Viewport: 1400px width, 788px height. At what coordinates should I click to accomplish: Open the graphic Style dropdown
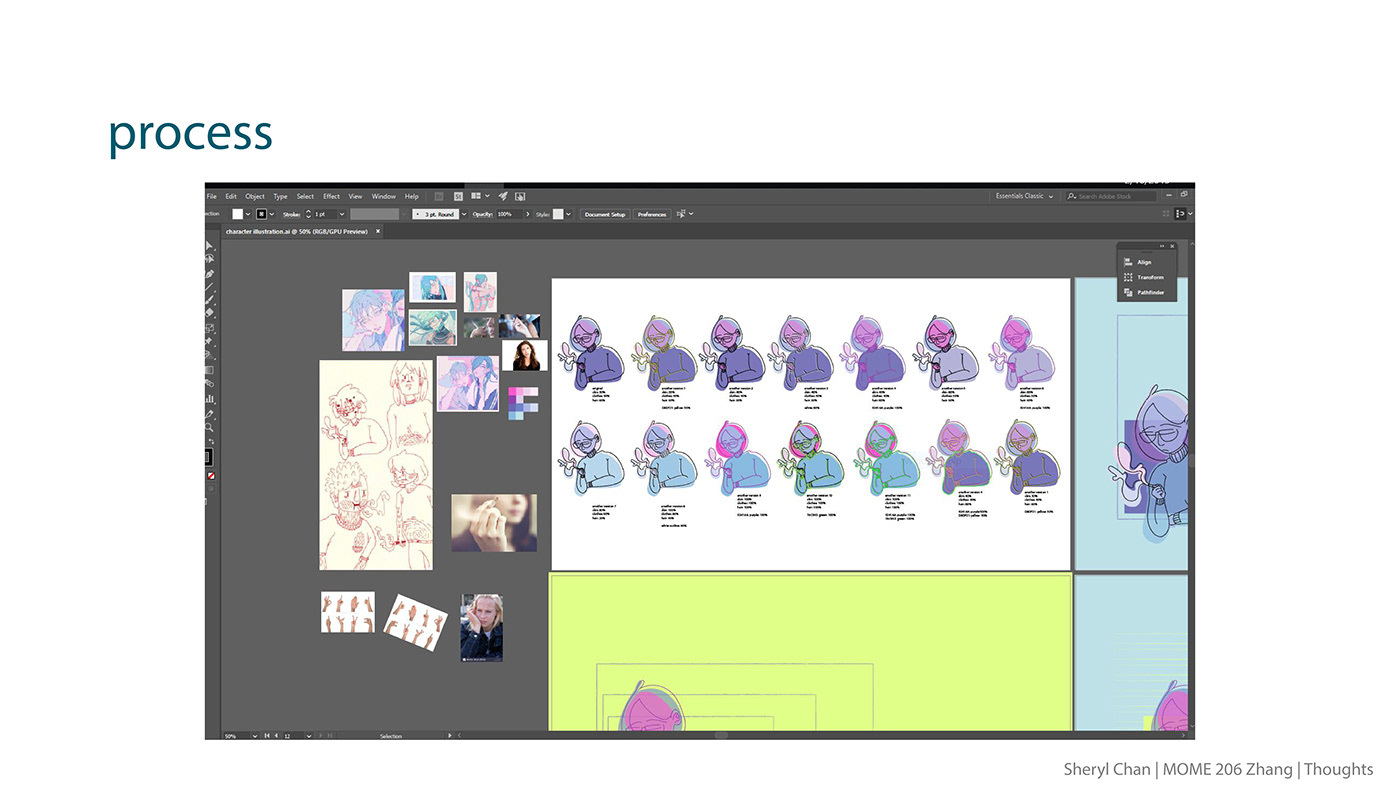tap(568, 214)
